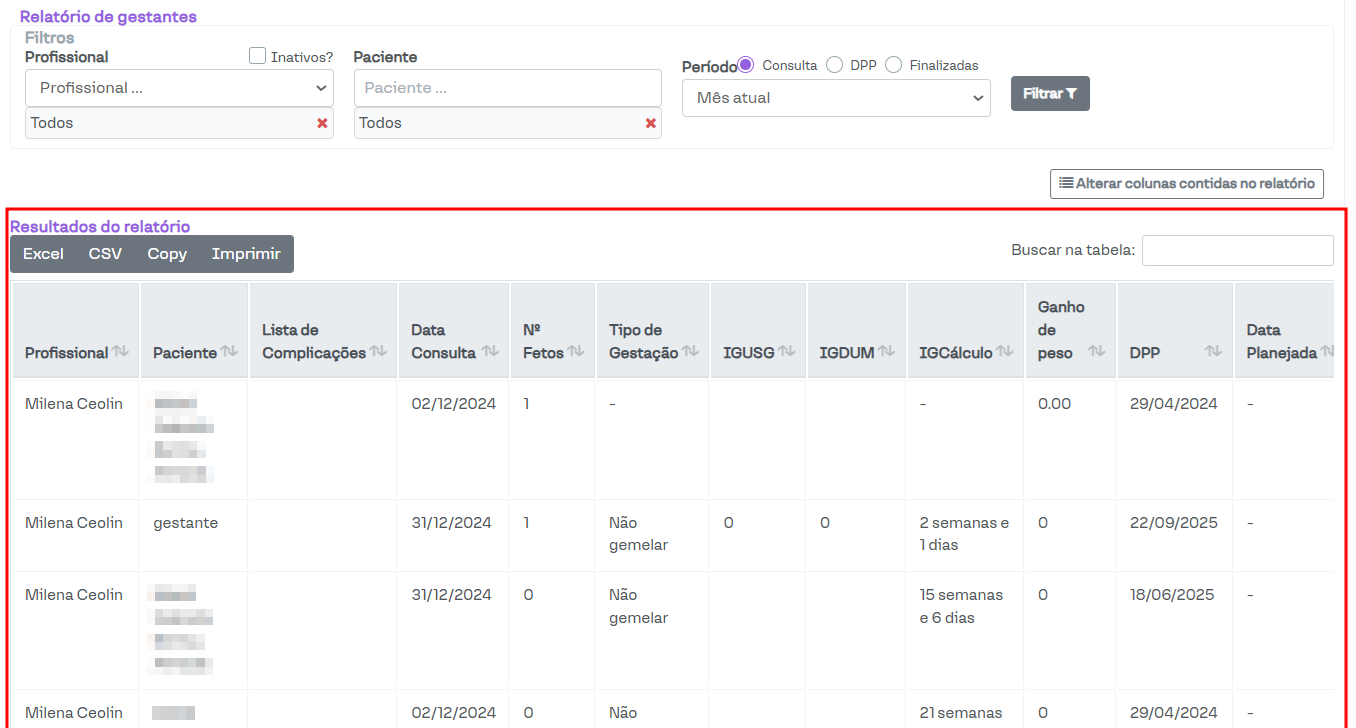Export the report to Excel

coord(43,254)
